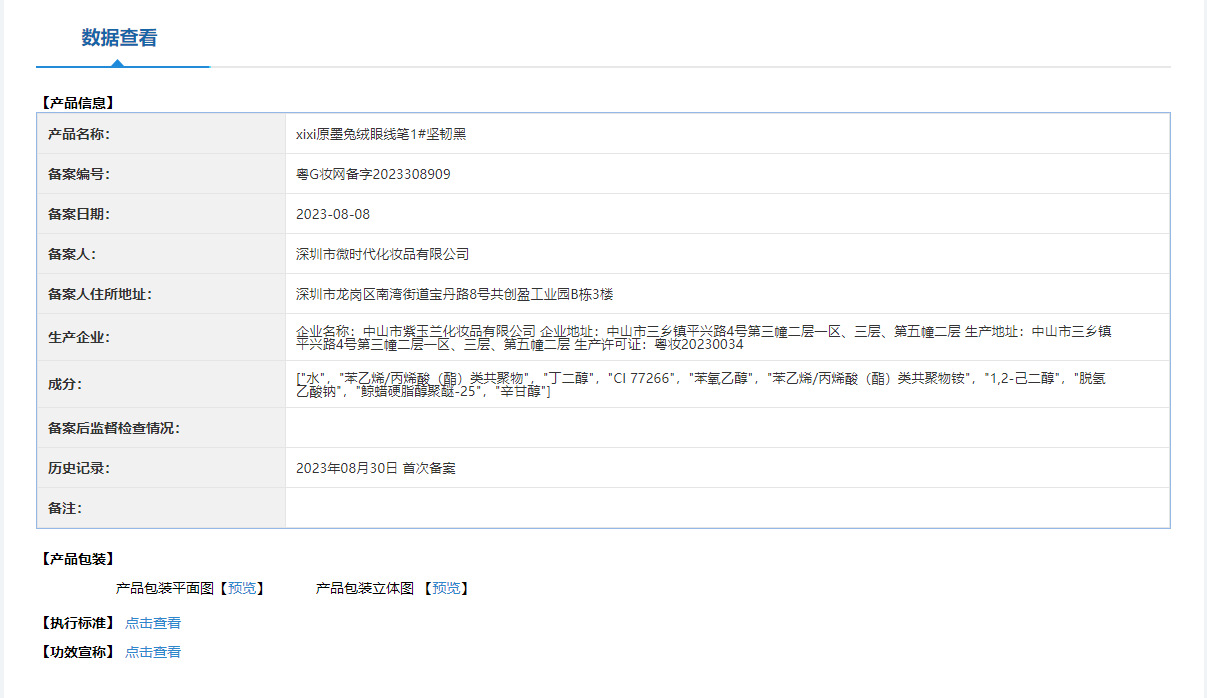Open 预览 link for 产品包装立体图
Viewport: 1207px width, 698px height.
[x=445, y=588]
